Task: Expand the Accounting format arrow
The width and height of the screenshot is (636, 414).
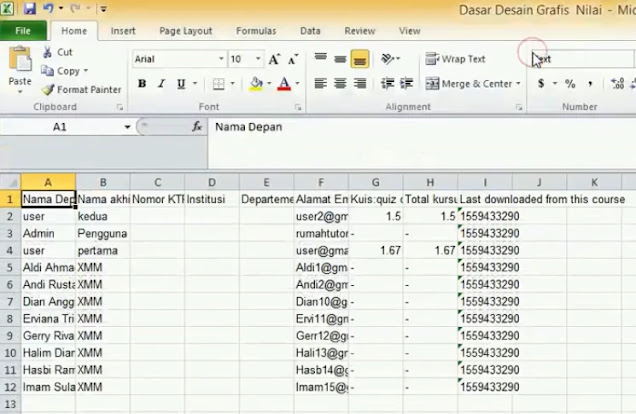Action: [554, 84]
